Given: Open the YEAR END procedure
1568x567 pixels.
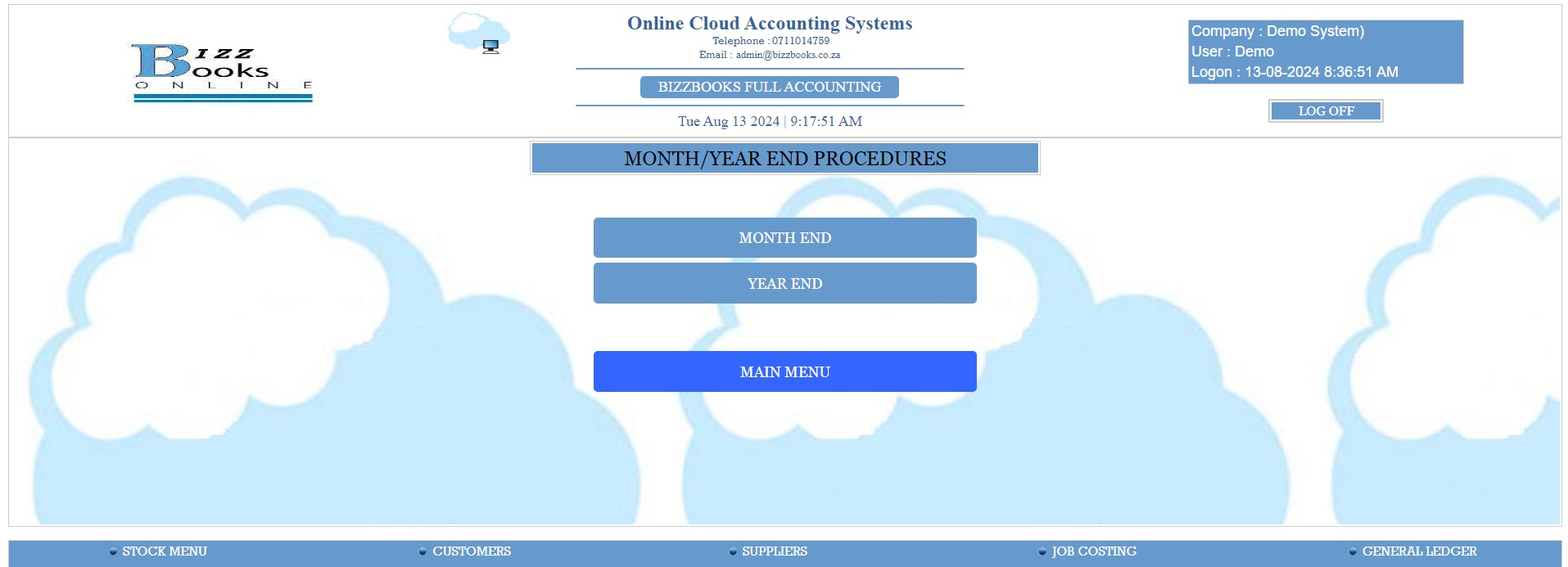Looking at the screenshot, I should (x=784, y=284).
